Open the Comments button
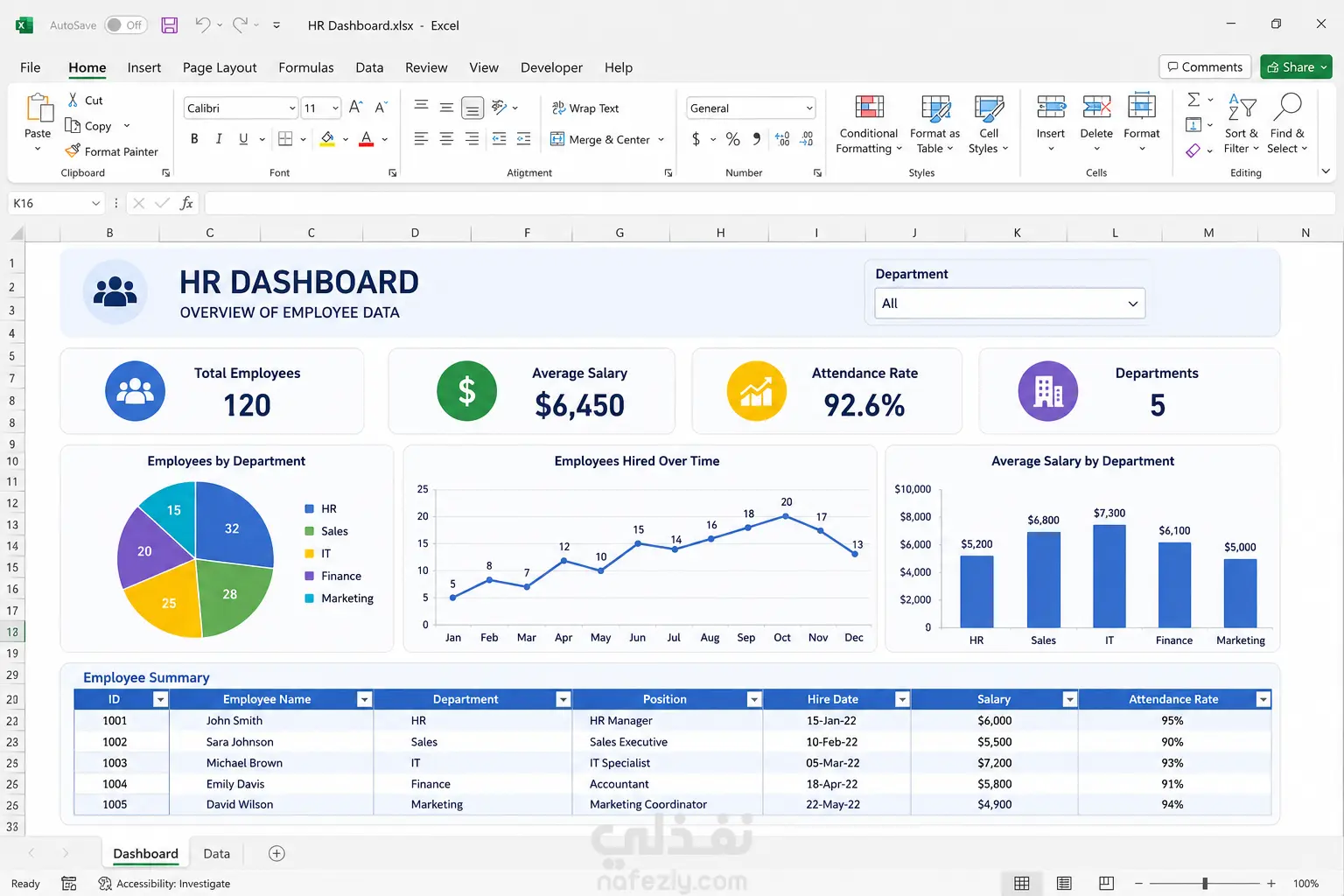 point(1205,67)
